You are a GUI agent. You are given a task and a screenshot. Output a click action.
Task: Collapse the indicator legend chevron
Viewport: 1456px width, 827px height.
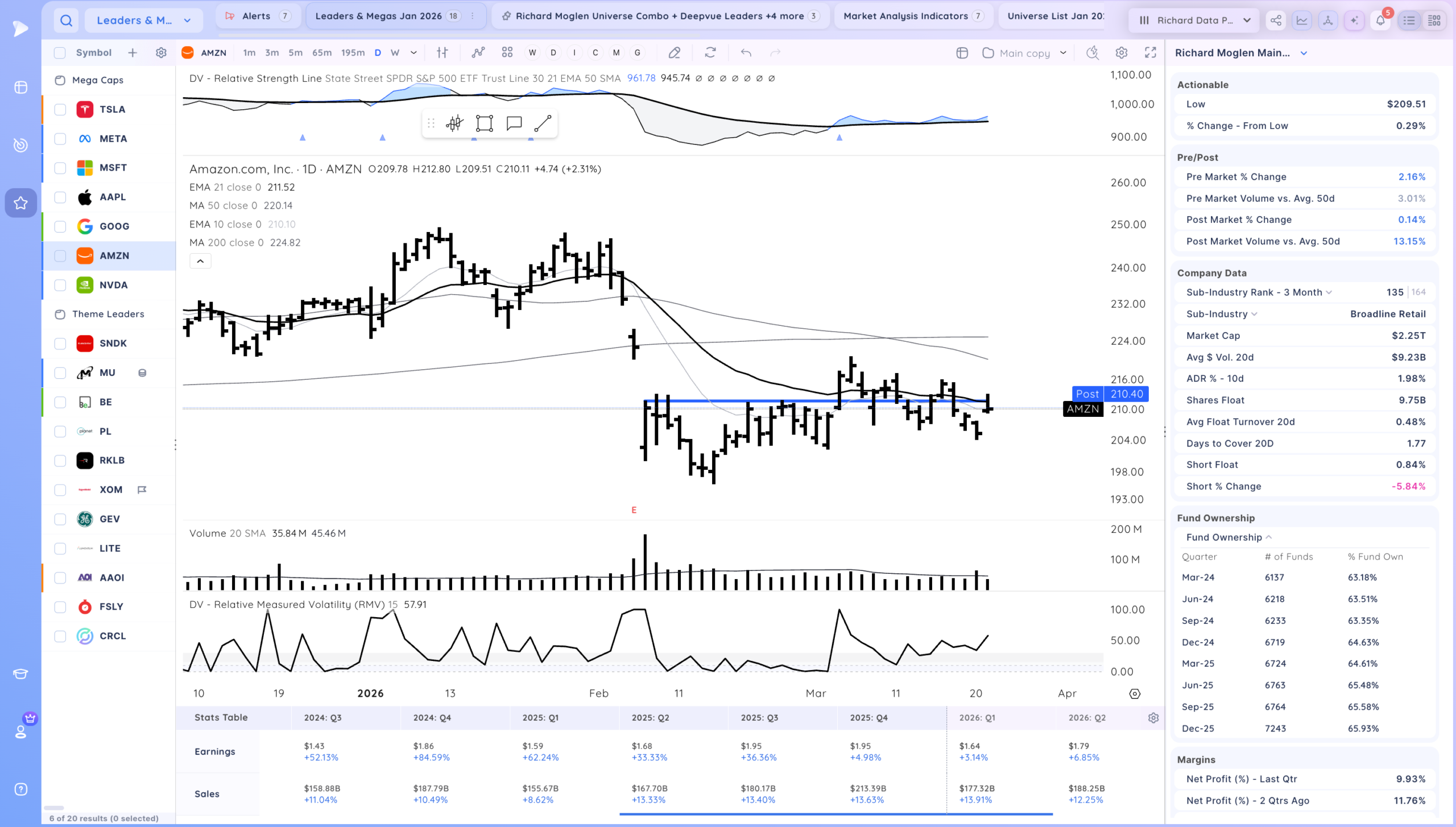coord(200,261)
